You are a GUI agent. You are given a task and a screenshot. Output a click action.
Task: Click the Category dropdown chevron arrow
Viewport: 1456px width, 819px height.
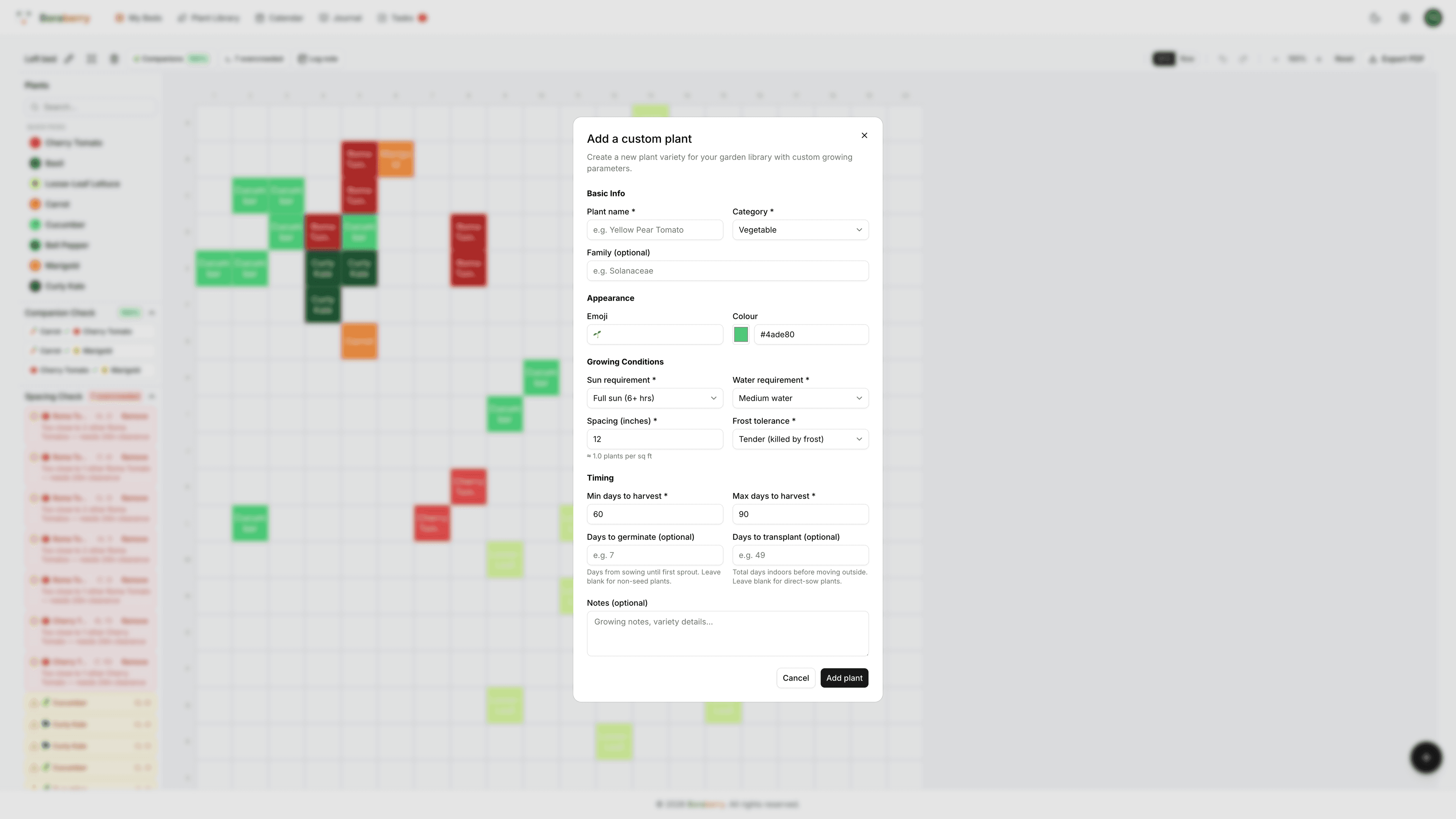[859, 229]
